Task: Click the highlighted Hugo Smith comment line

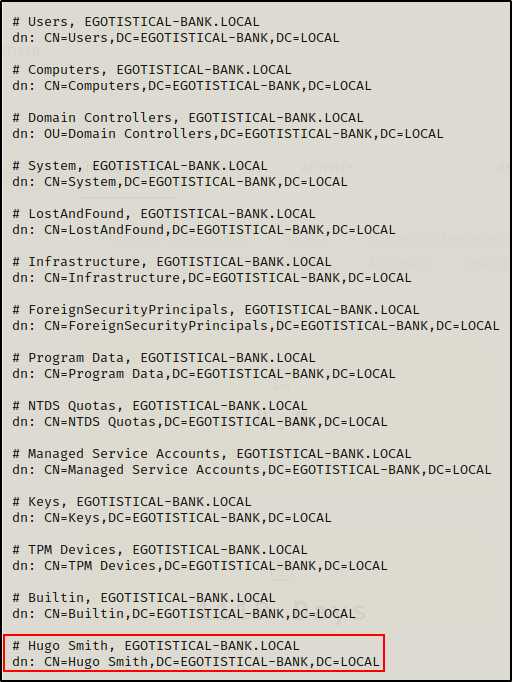Action: [x=156, y=646]
